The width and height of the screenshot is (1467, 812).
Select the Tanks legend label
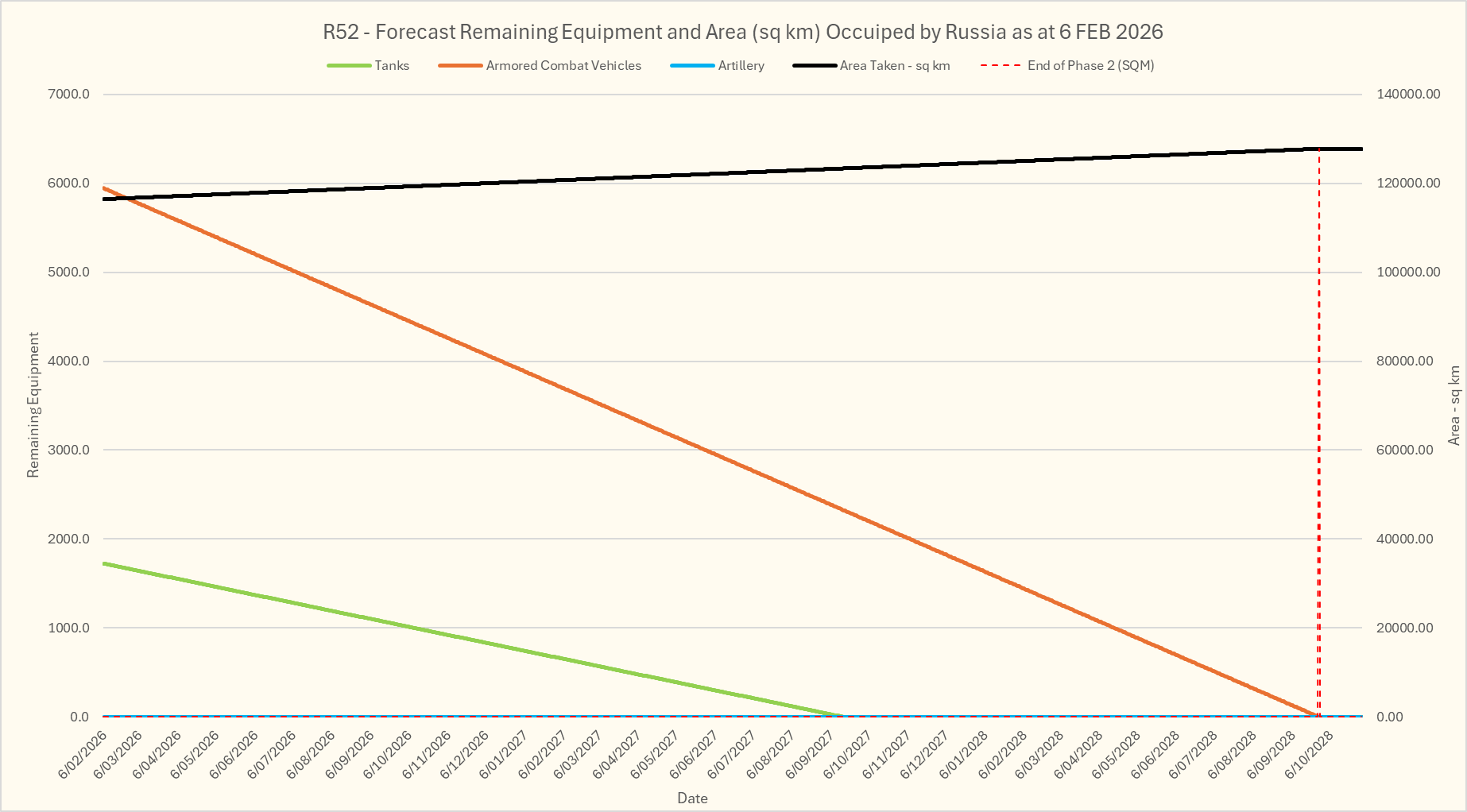(392, 66)
